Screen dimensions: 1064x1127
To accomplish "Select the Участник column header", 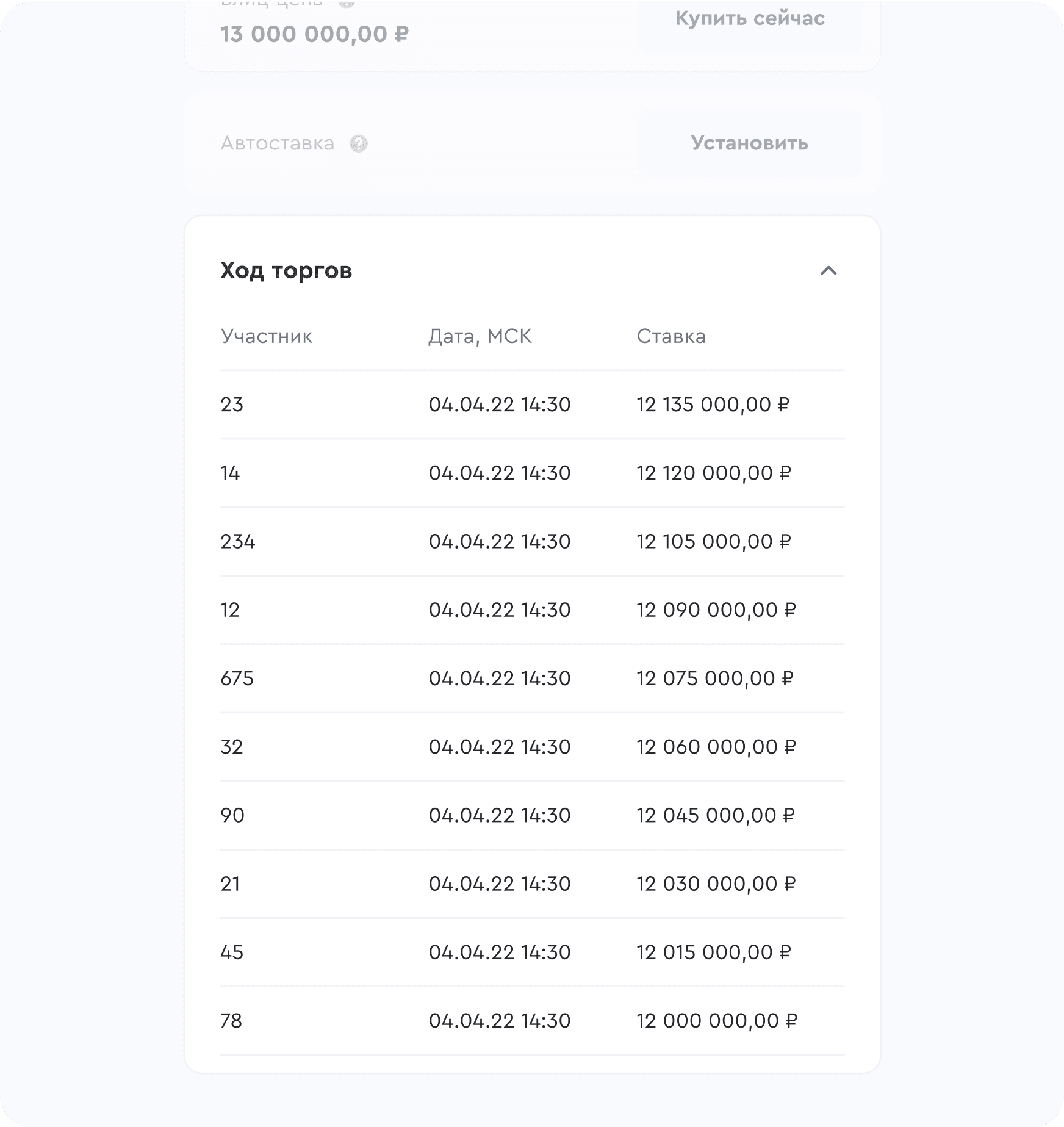I will (267, 336).
